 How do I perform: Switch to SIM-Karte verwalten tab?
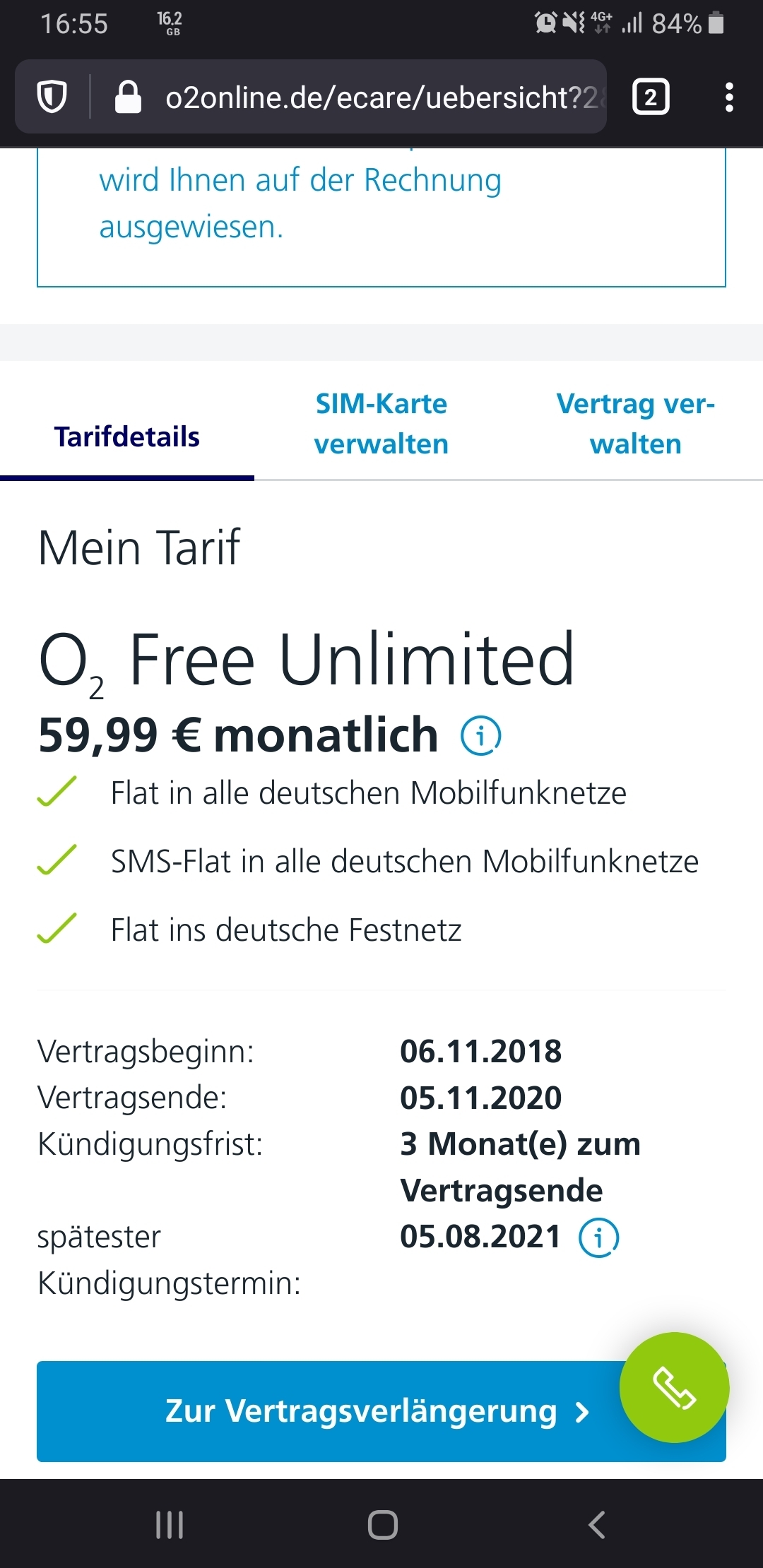[381, 424]
